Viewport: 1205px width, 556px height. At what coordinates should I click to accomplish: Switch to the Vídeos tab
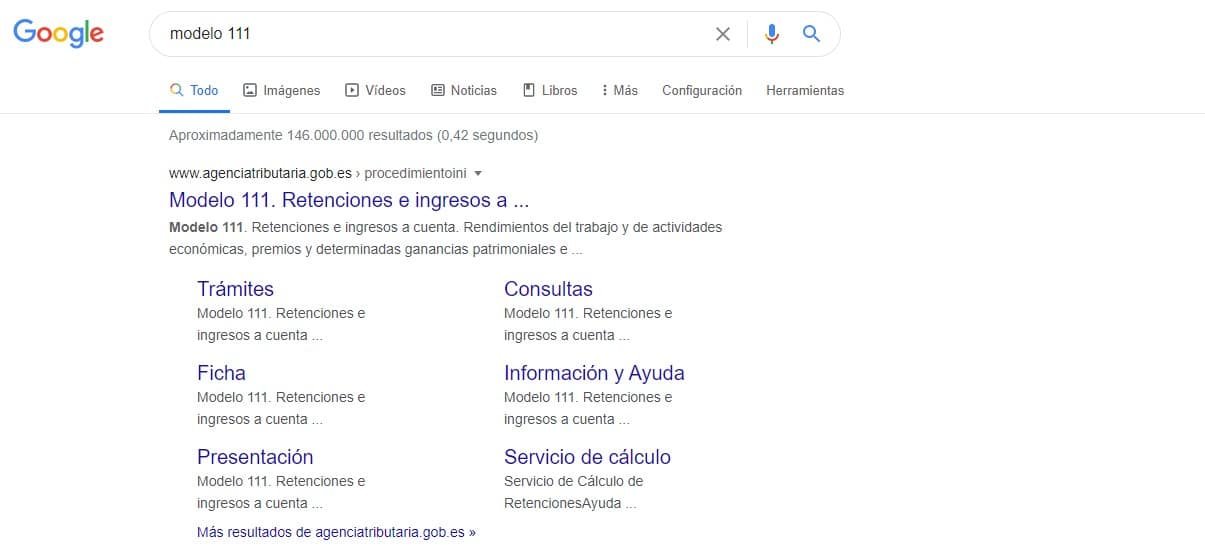point(375,90)
